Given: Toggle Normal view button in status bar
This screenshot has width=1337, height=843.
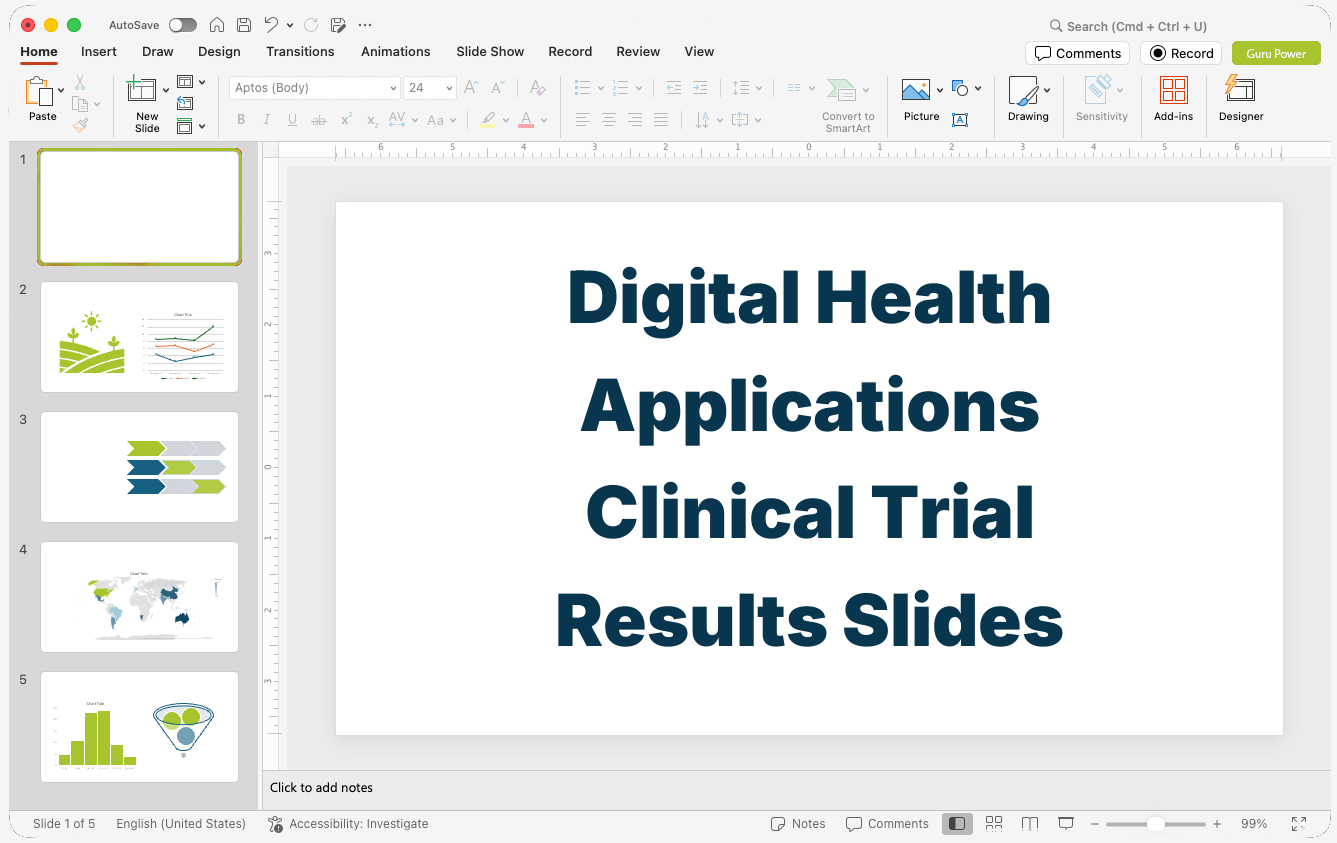Looking at the screenshot, I should coord(957,824).
